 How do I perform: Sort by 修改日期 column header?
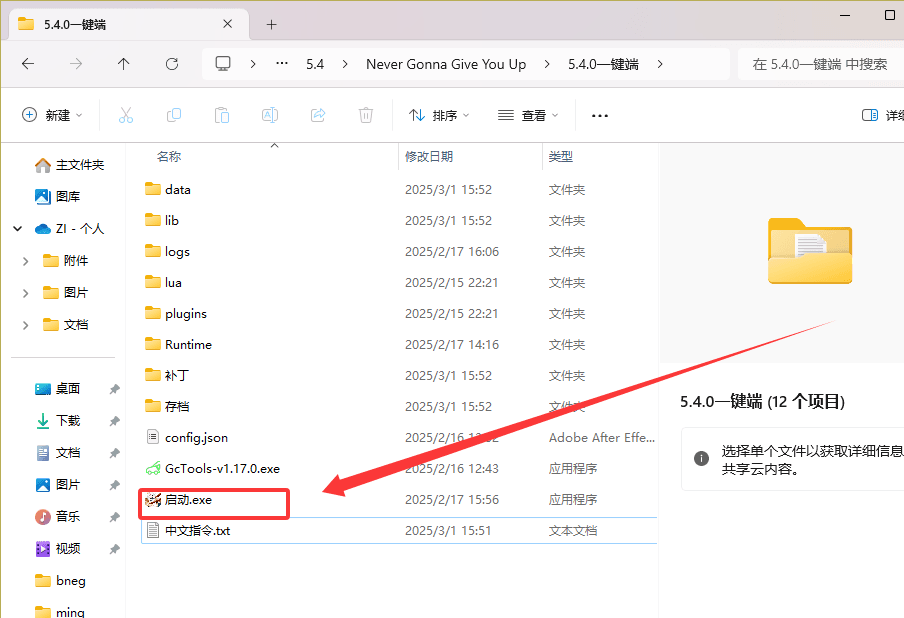click(429, 156)
